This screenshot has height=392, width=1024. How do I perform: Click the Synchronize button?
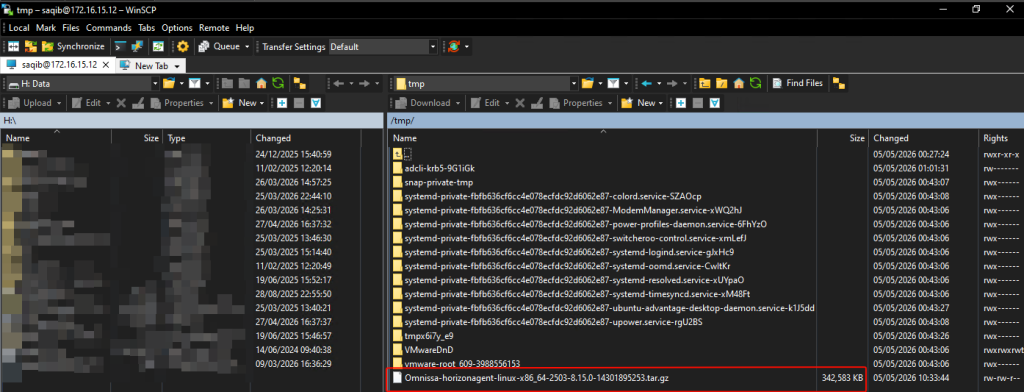73,46
